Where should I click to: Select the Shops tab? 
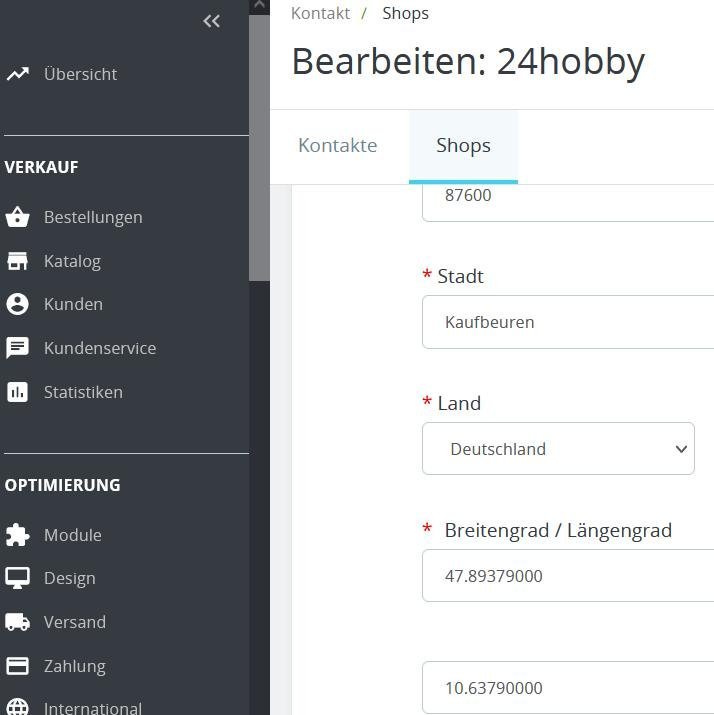pyautogui.click(x=463, y=145)
